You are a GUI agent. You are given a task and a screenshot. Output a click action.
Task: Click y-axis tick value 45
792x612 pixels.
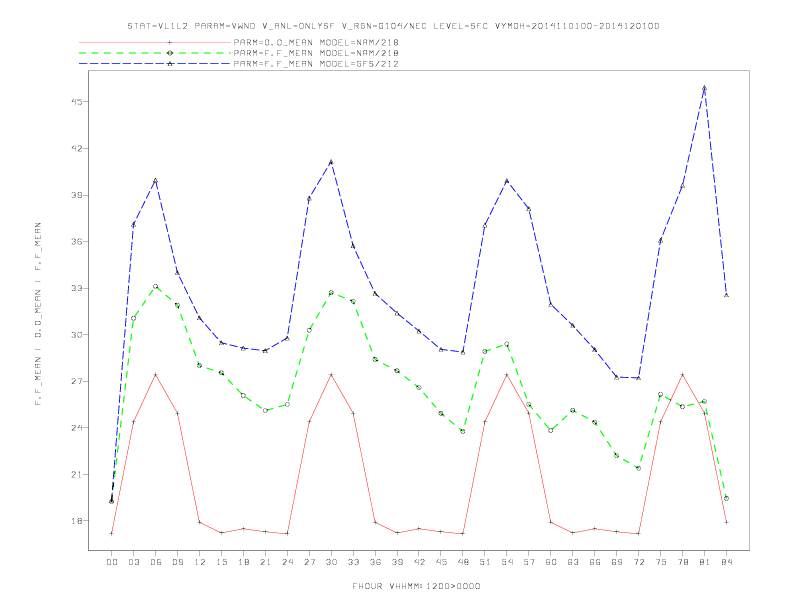click(x=76, y=101)
